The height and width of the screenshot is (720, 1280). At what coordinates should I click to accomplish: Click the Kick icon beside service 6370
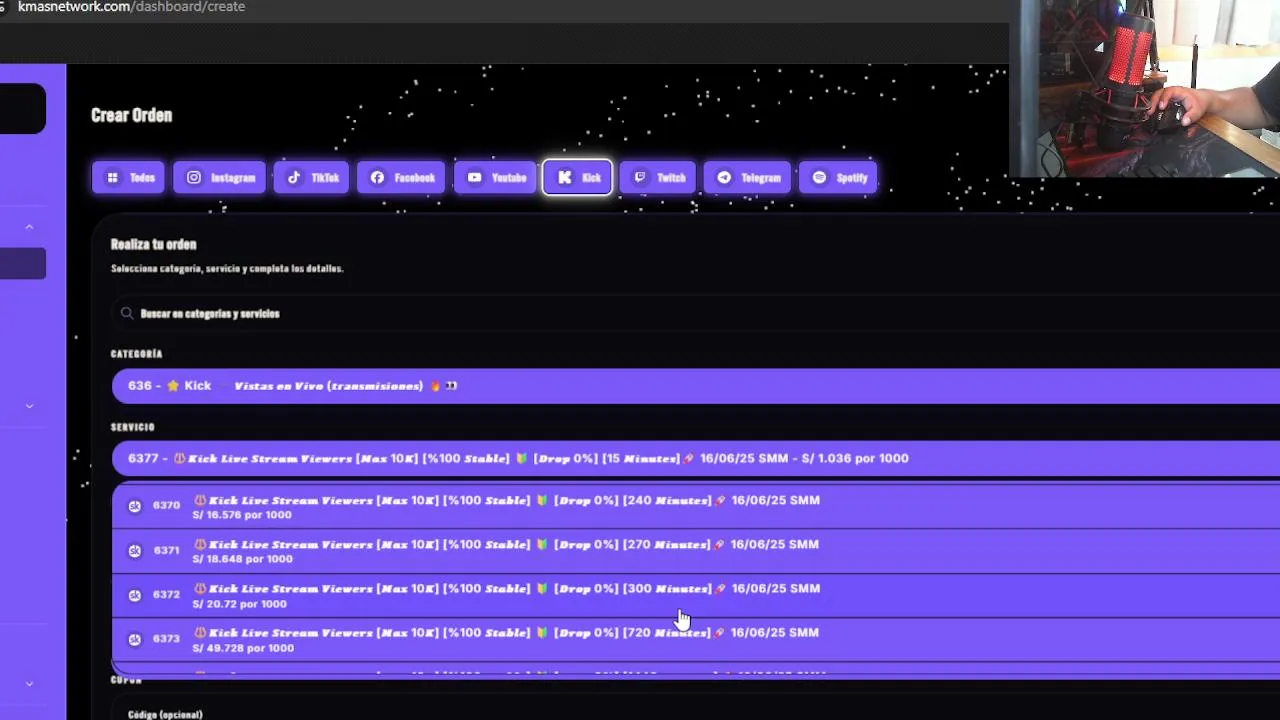(135, 506)
